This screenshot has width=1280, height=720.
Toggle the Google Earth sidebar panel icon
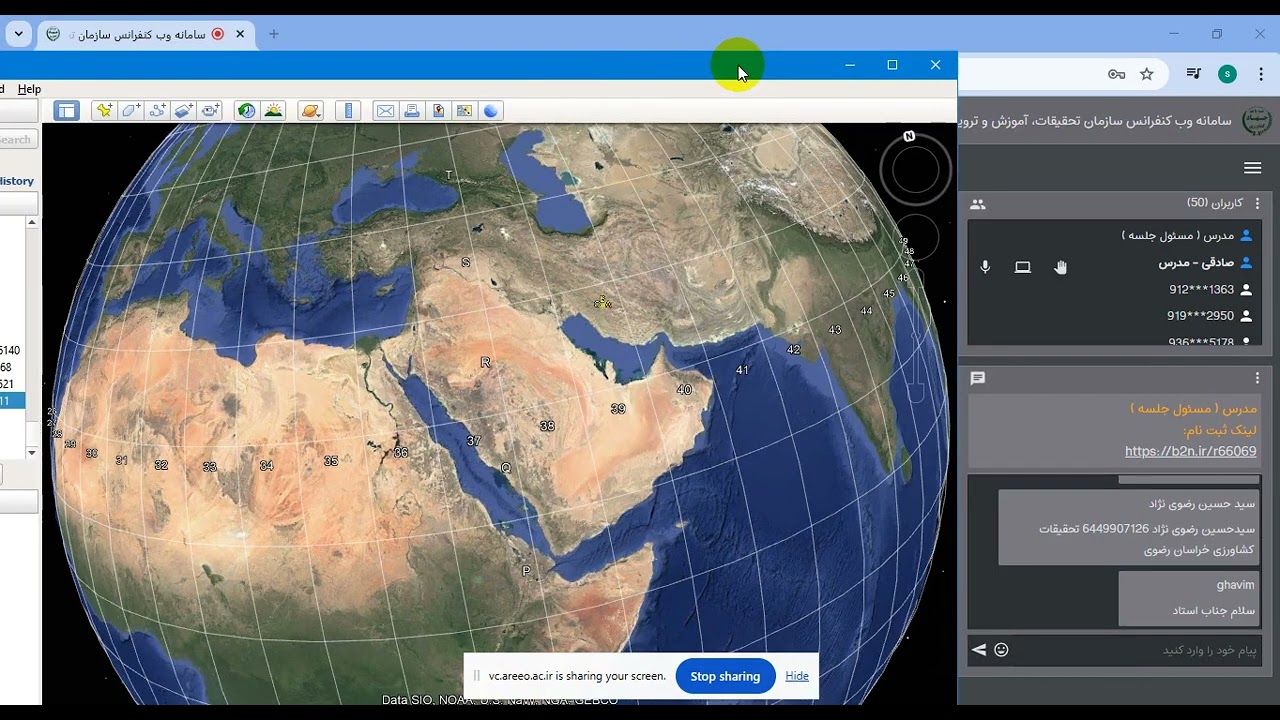coord(67,111)
